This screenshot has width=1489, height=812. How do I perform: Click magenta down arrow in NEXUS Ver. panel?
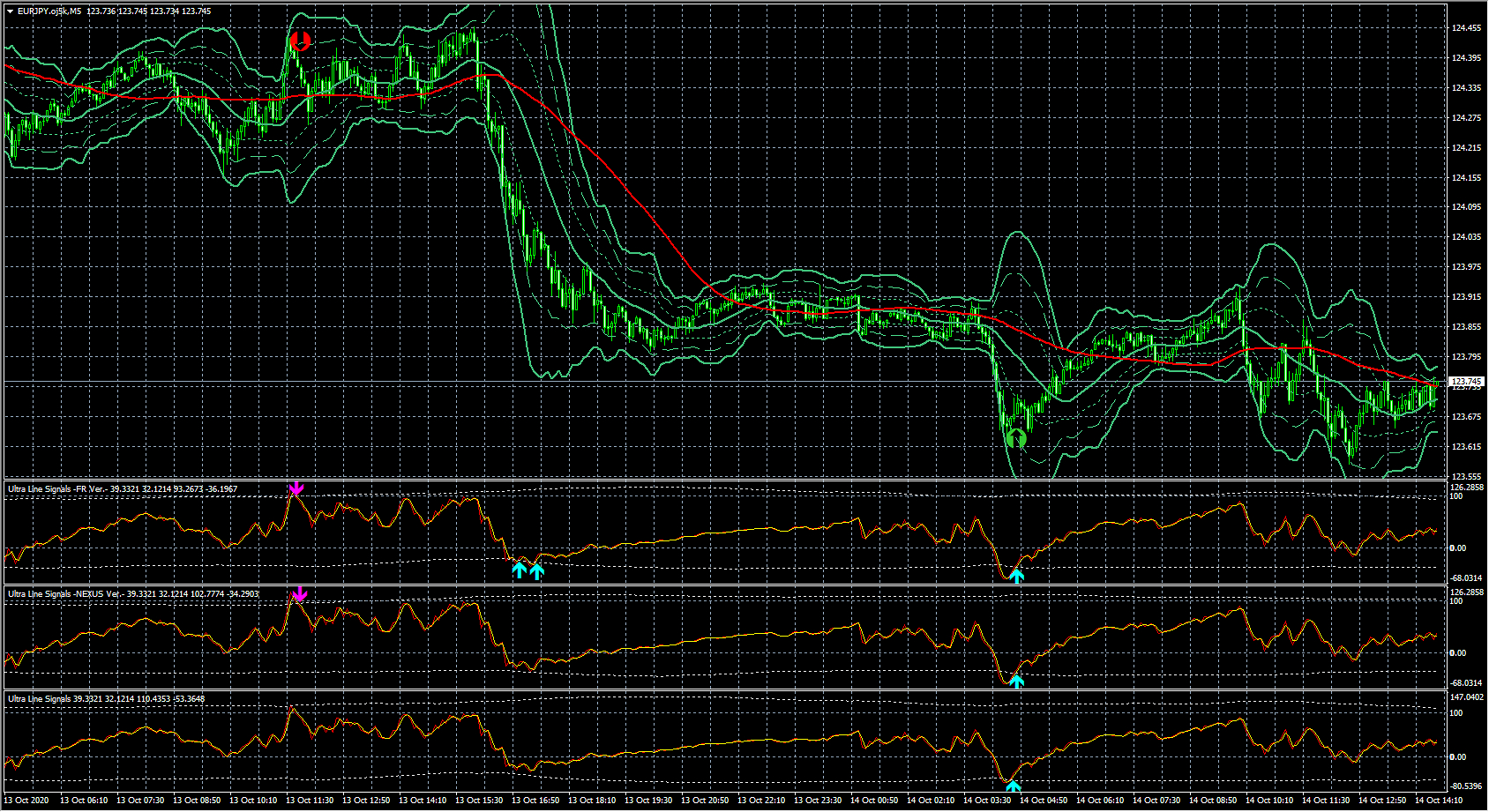(x=299, y=594)
